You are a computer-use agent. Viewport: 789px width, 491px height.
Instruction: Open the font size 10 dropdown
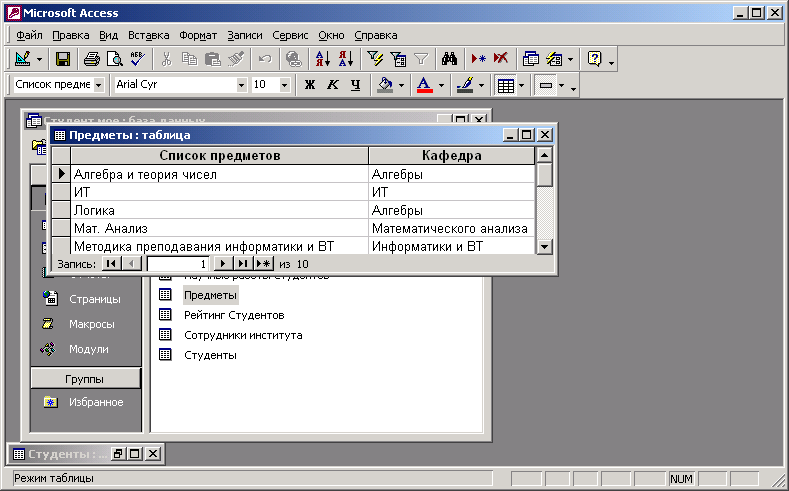point(284,85)
